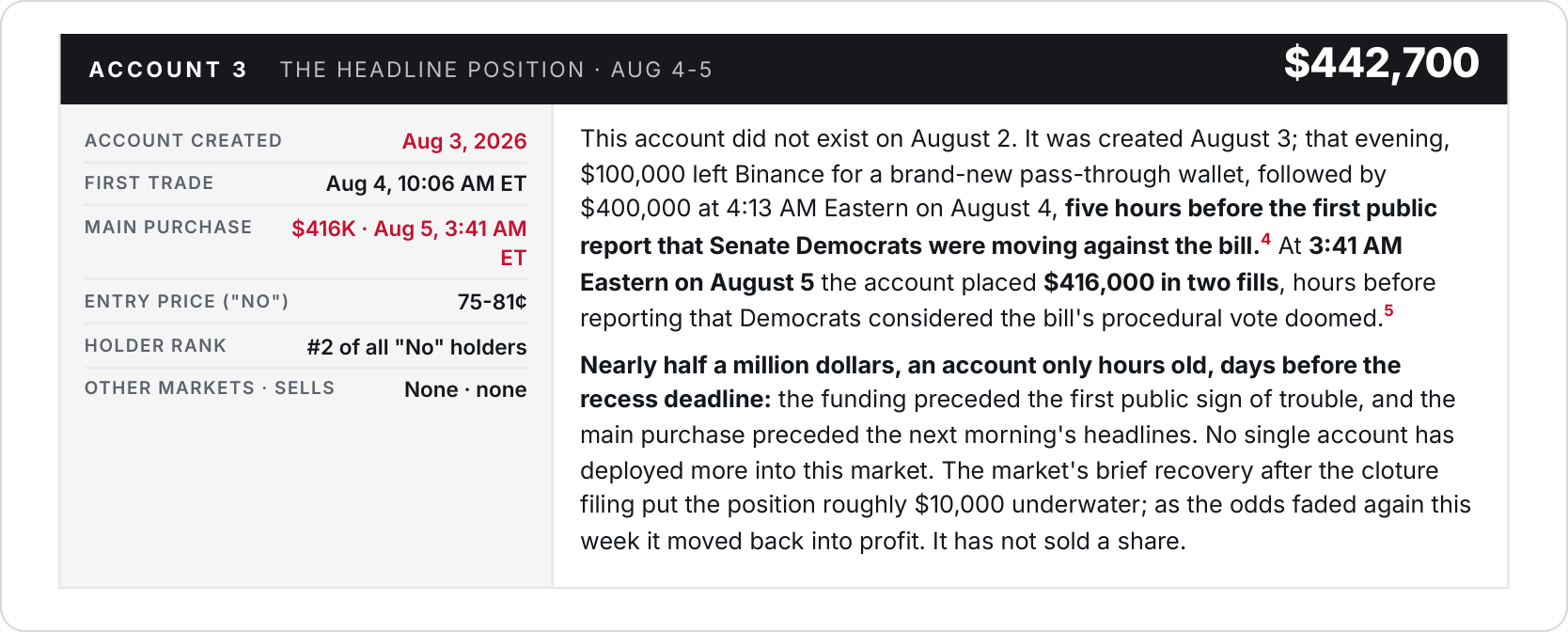The height and width of the screenshot is (632, 1568).
Task: Open footnote 4 reference link
Action: click(1265, 239)
